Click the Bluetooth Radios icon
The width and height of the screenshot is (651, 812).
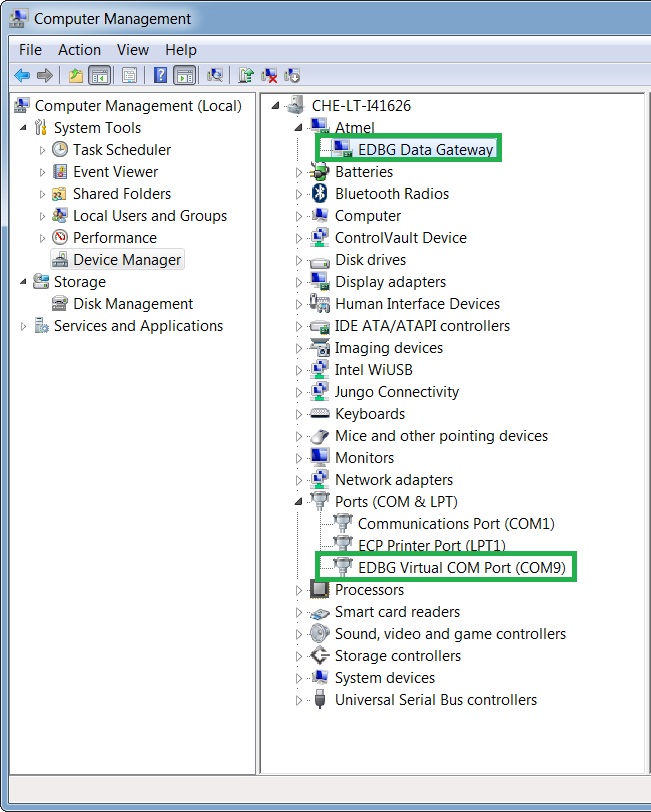tap(320, 194)
